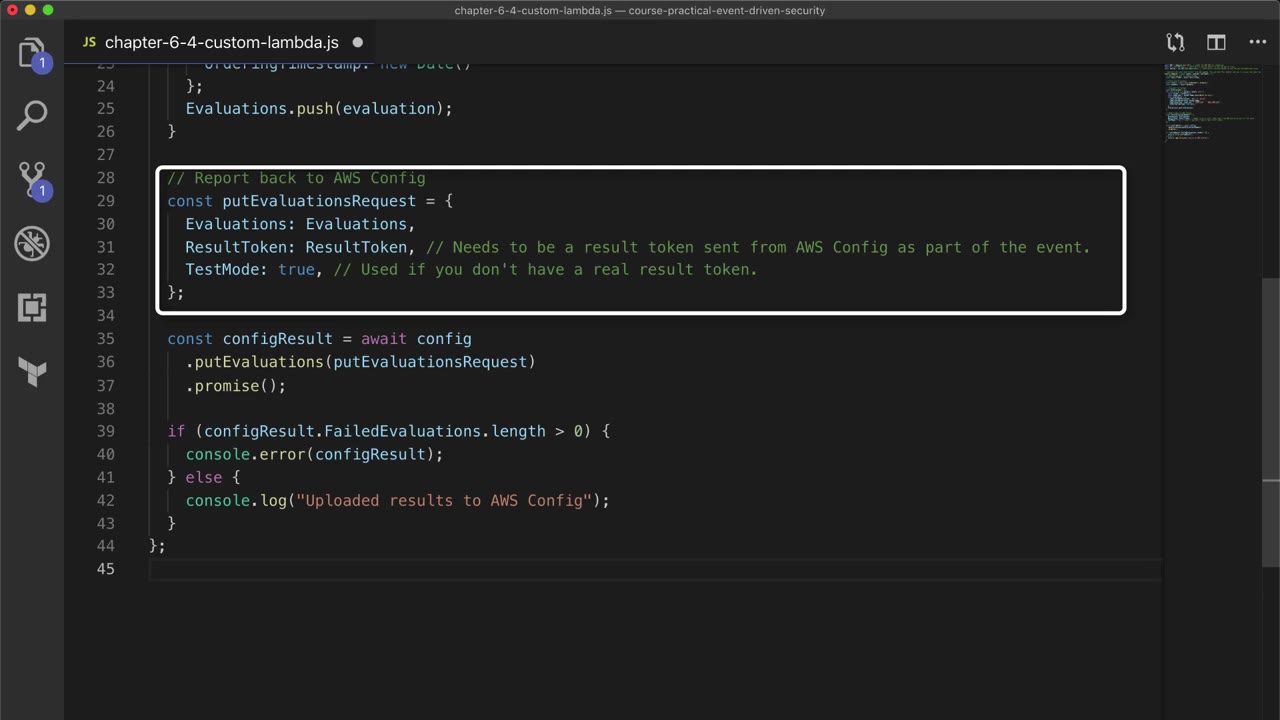Click console.error on line 40

(244, 454)
